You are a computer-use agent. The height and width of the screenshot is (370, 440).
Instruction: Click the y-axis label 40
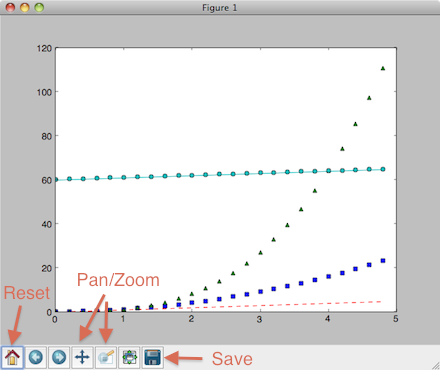47,224
